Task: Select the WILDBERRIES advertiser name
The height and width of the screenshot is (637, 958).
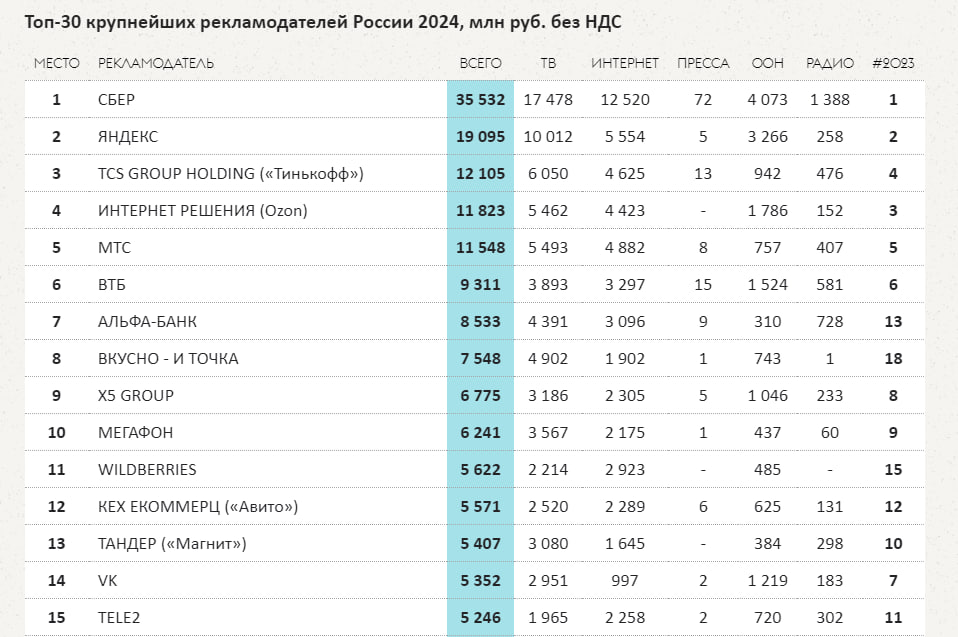Action: click(147, 470)
